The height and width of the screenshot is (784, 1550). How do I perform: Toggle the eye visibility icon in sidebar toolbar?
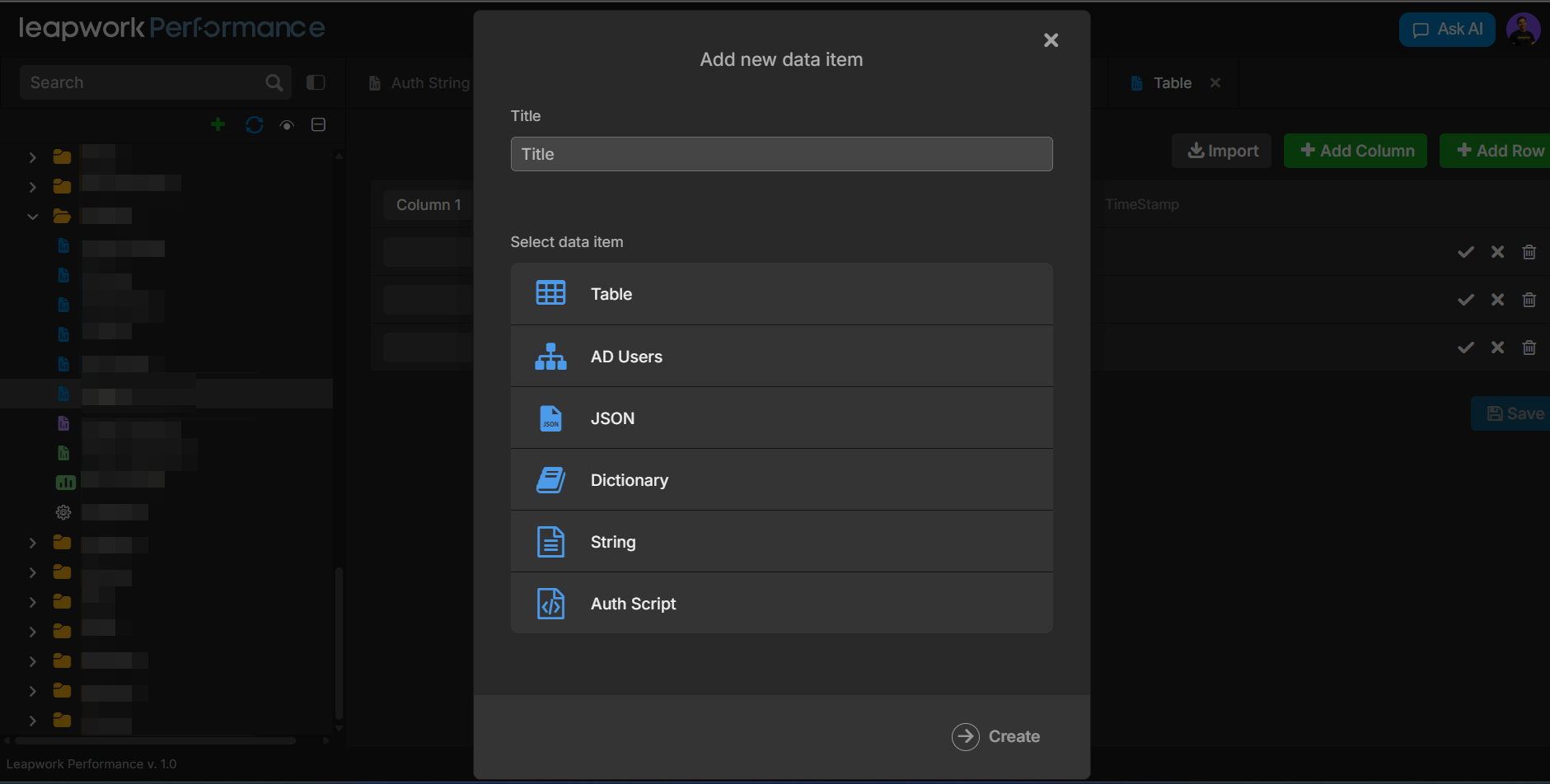click(x=287, y=125)
